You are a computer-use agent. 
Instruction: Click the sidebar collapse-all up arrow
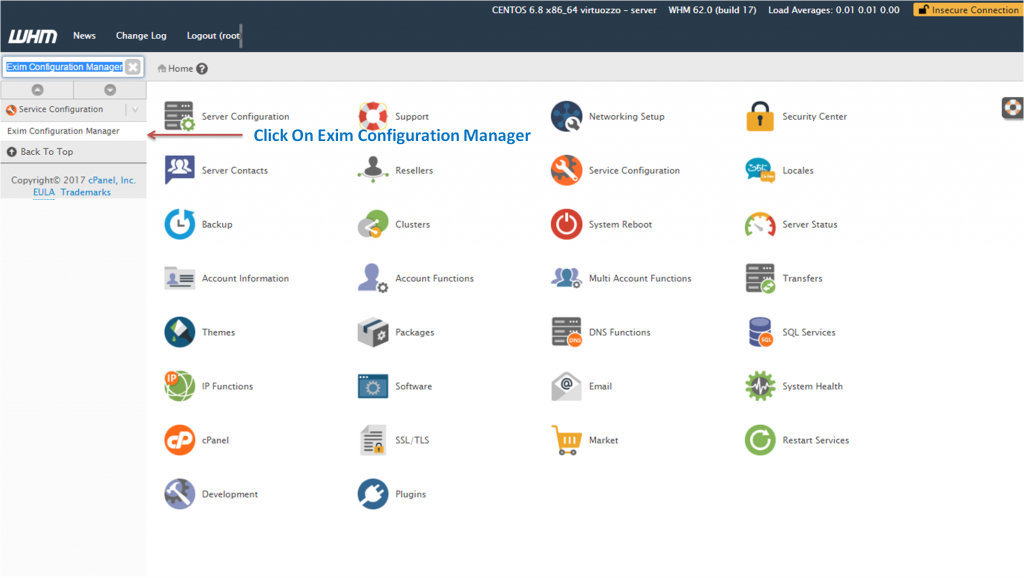click(37, 90)
